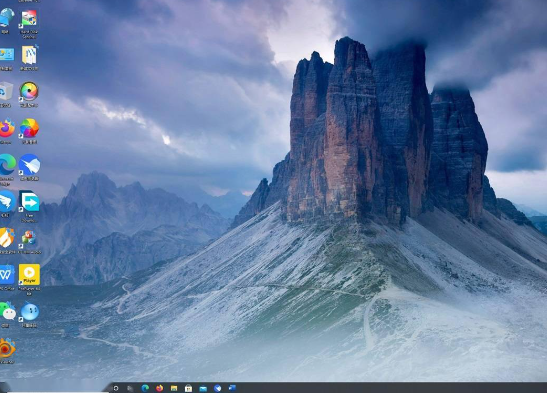The width and height of the screenshot is (547, 393).
Task: Open Microsoft Store from the taskbar
Action: (x=188, y=388)
